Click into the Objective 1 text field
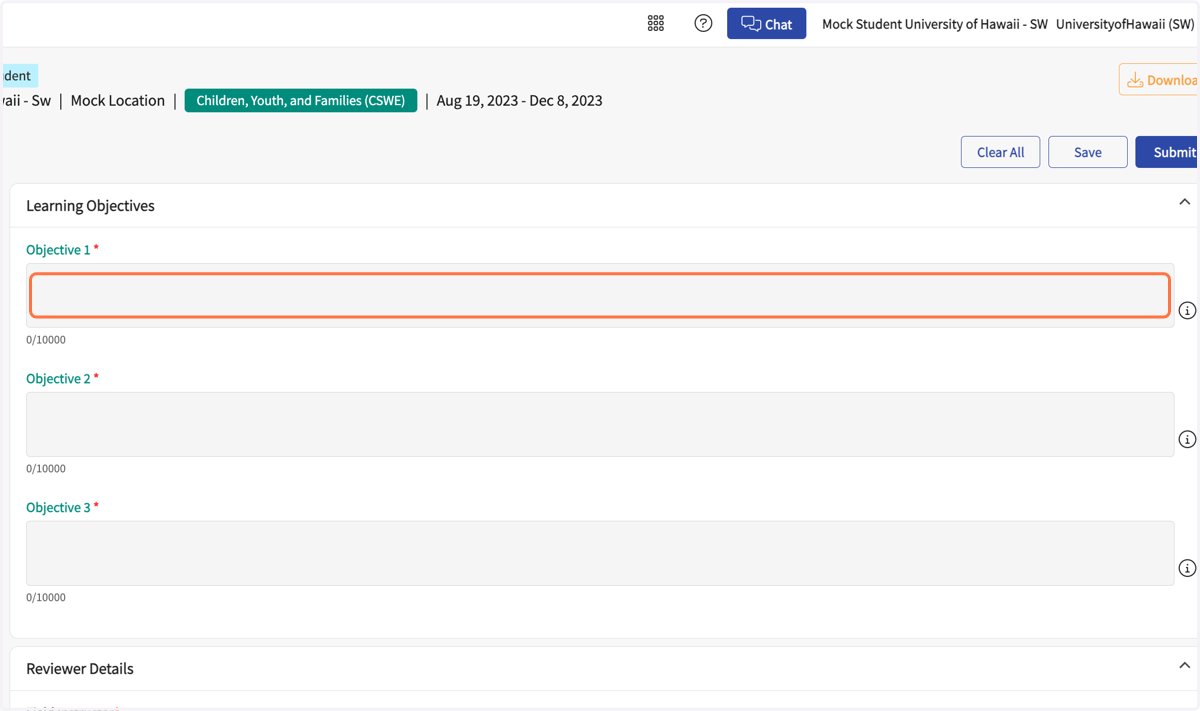 (x=600, y=295)
